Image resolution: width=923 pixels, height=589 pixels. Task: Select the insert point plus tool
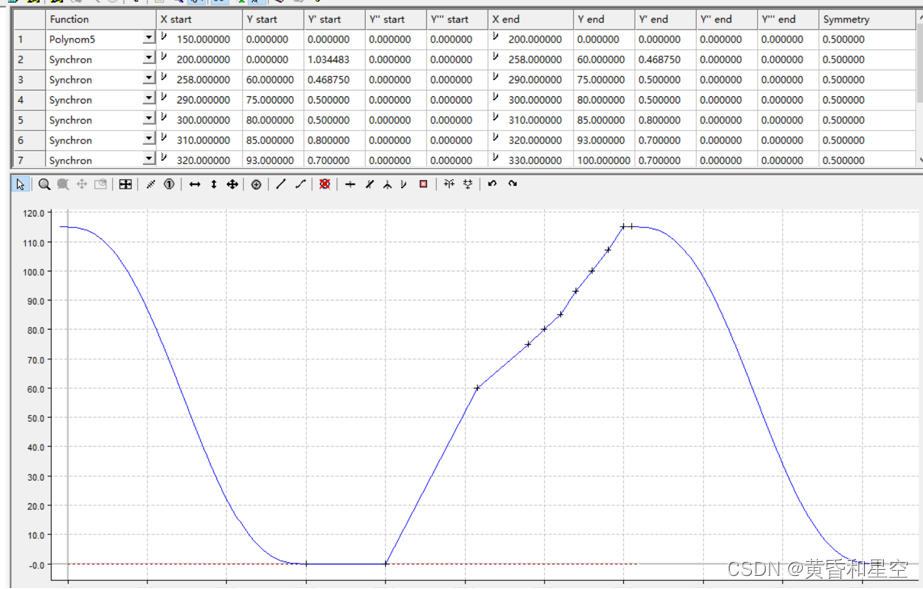350,185
